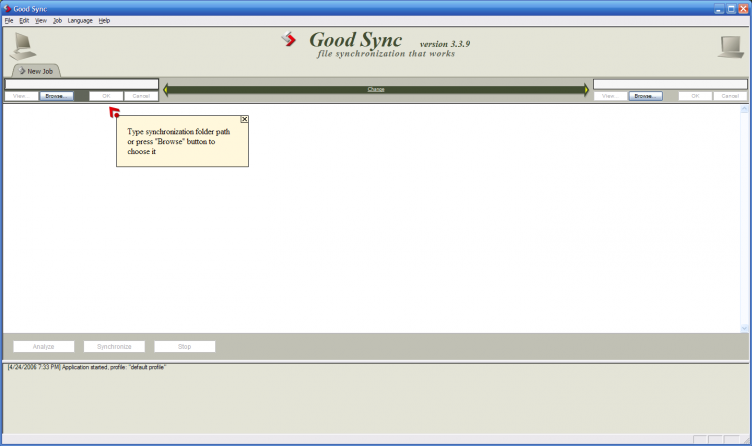Focus the left folder path field
This screenshot has width=752, height=446.
81,84
